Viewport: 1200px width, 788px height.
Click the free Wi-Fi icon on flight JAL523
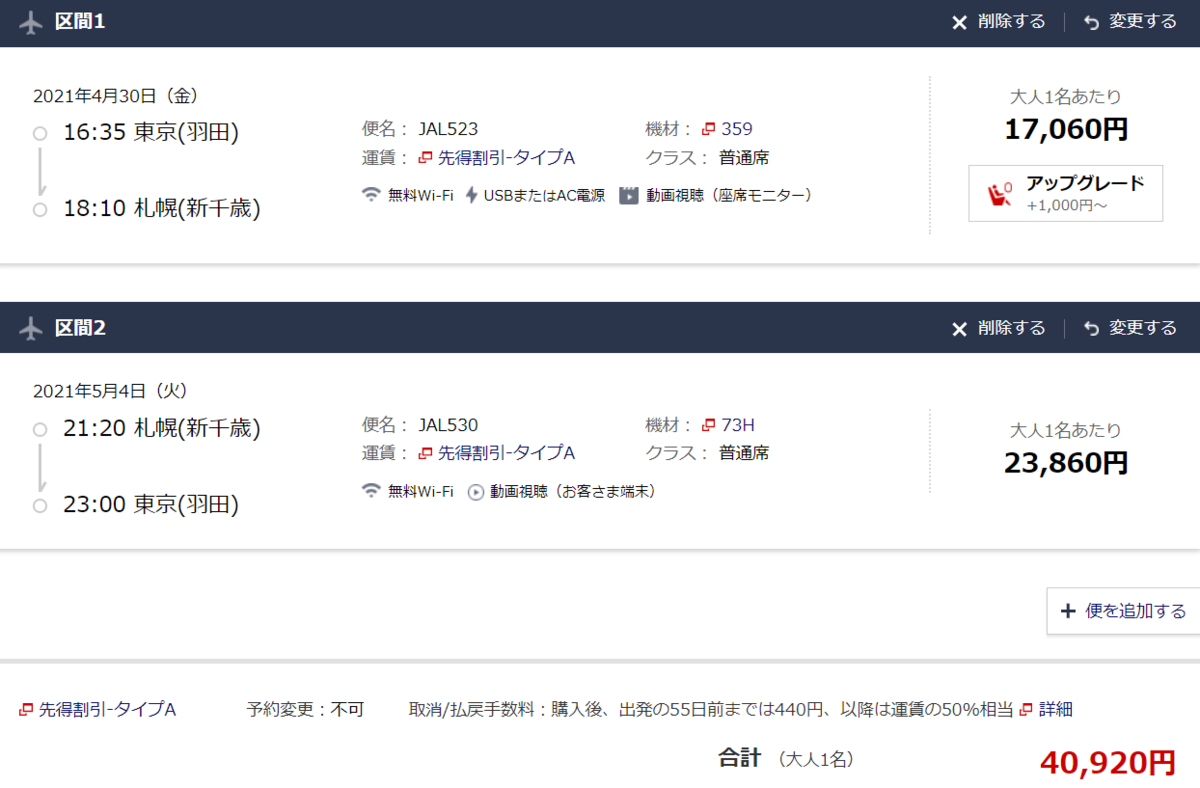[x=372, y=195]
